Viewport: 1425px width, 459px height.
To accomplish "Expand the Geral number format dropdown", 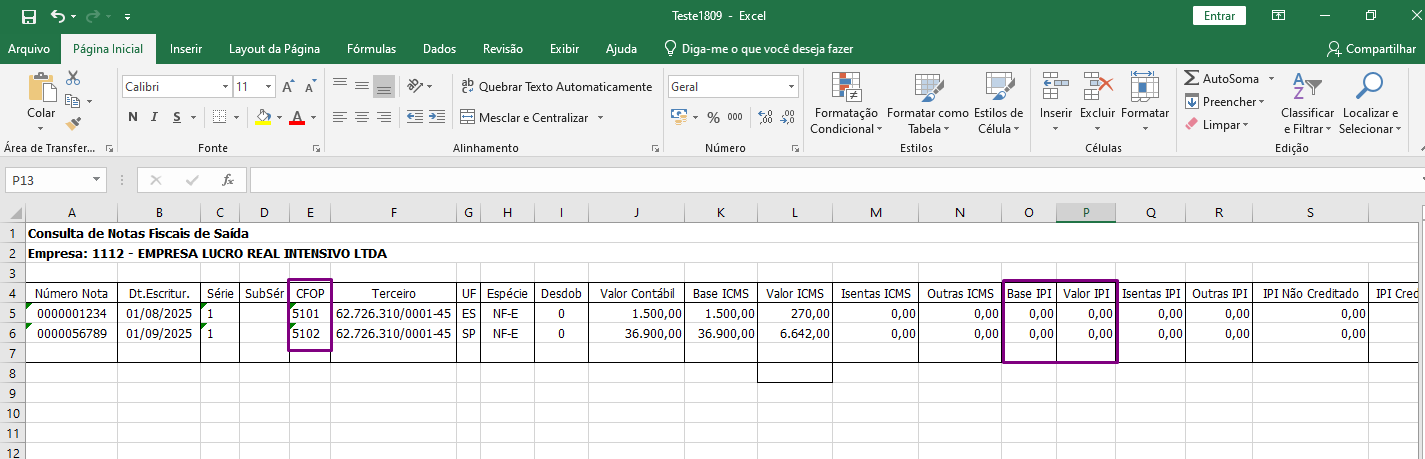I will pos(791,87).
